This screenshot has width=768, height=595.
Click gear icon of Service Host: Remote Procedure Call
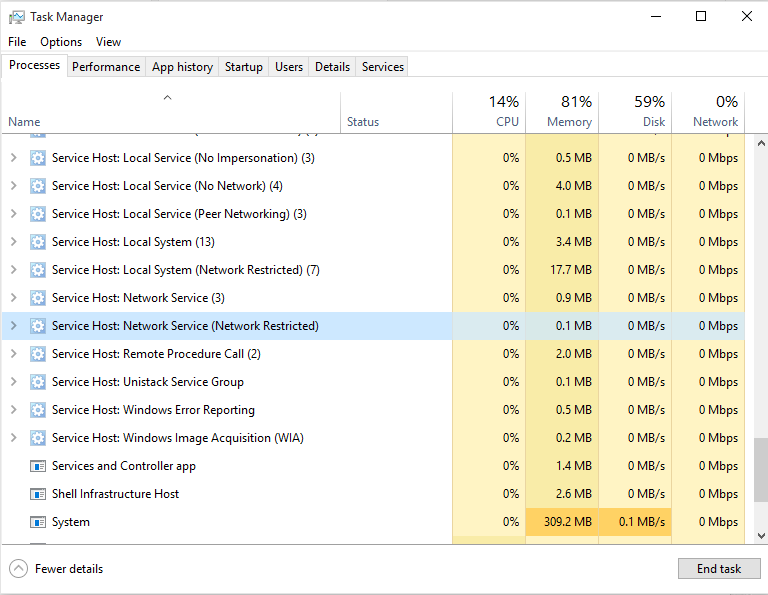tap(38, 354)
